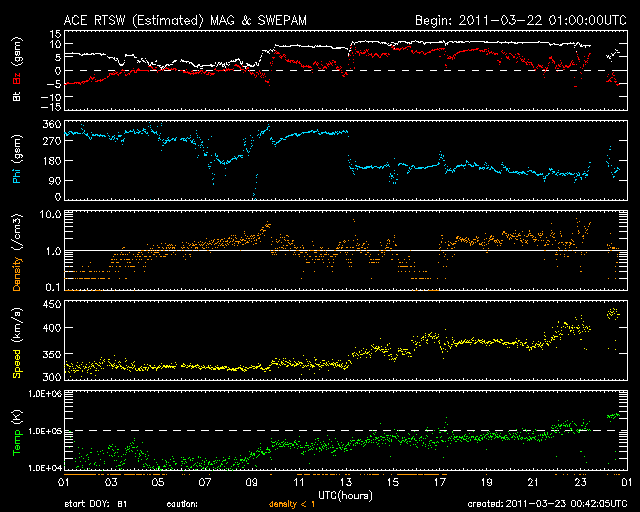Image resolution: width=640 pixels, height=512 pixels.
Task: Click the orange 'density < 1' caution text
Action: (291, 504)
